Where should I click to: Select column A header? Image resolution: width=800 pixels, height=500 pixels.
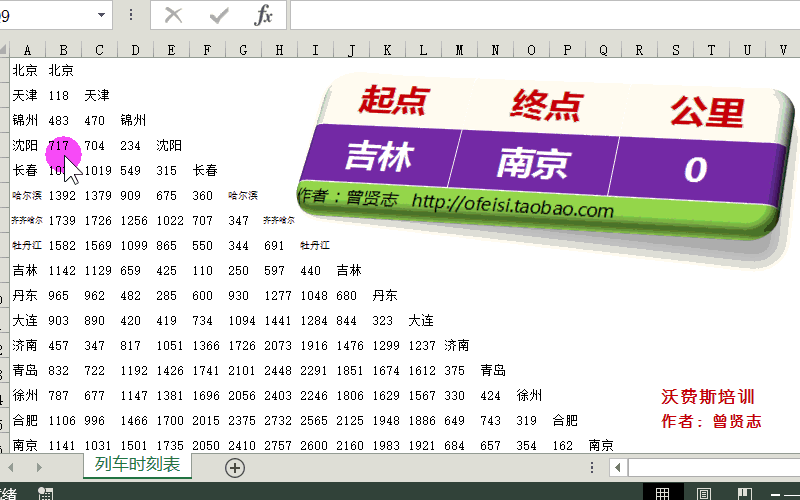tap(27, 50)
